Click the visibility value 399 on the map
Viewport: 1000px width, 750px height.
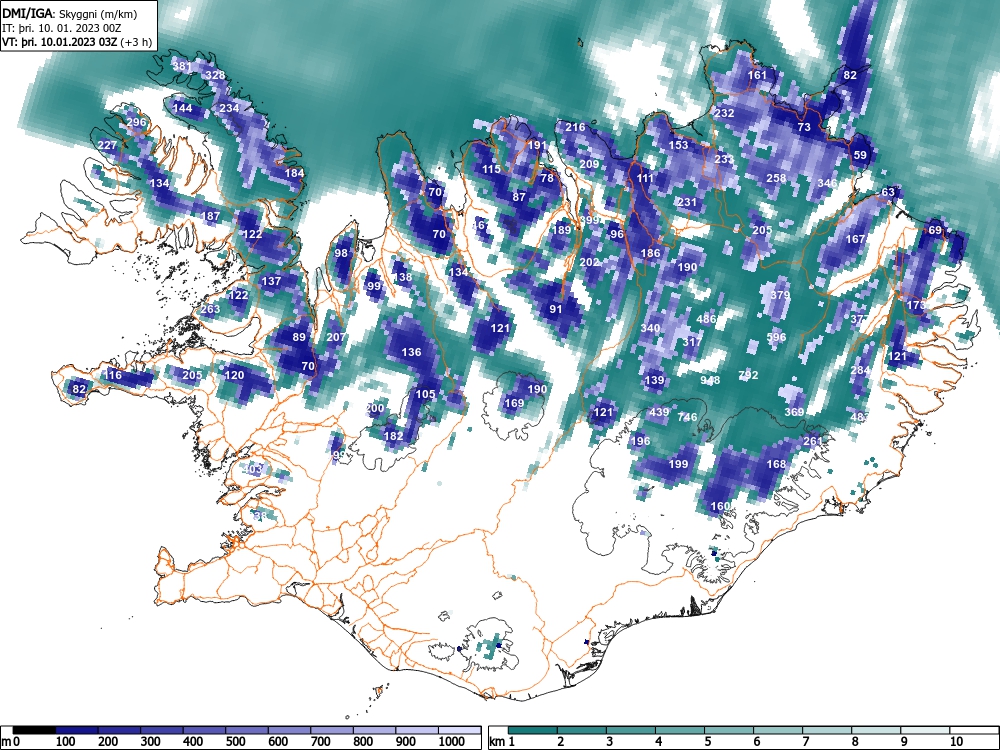[x=589, y=221]
